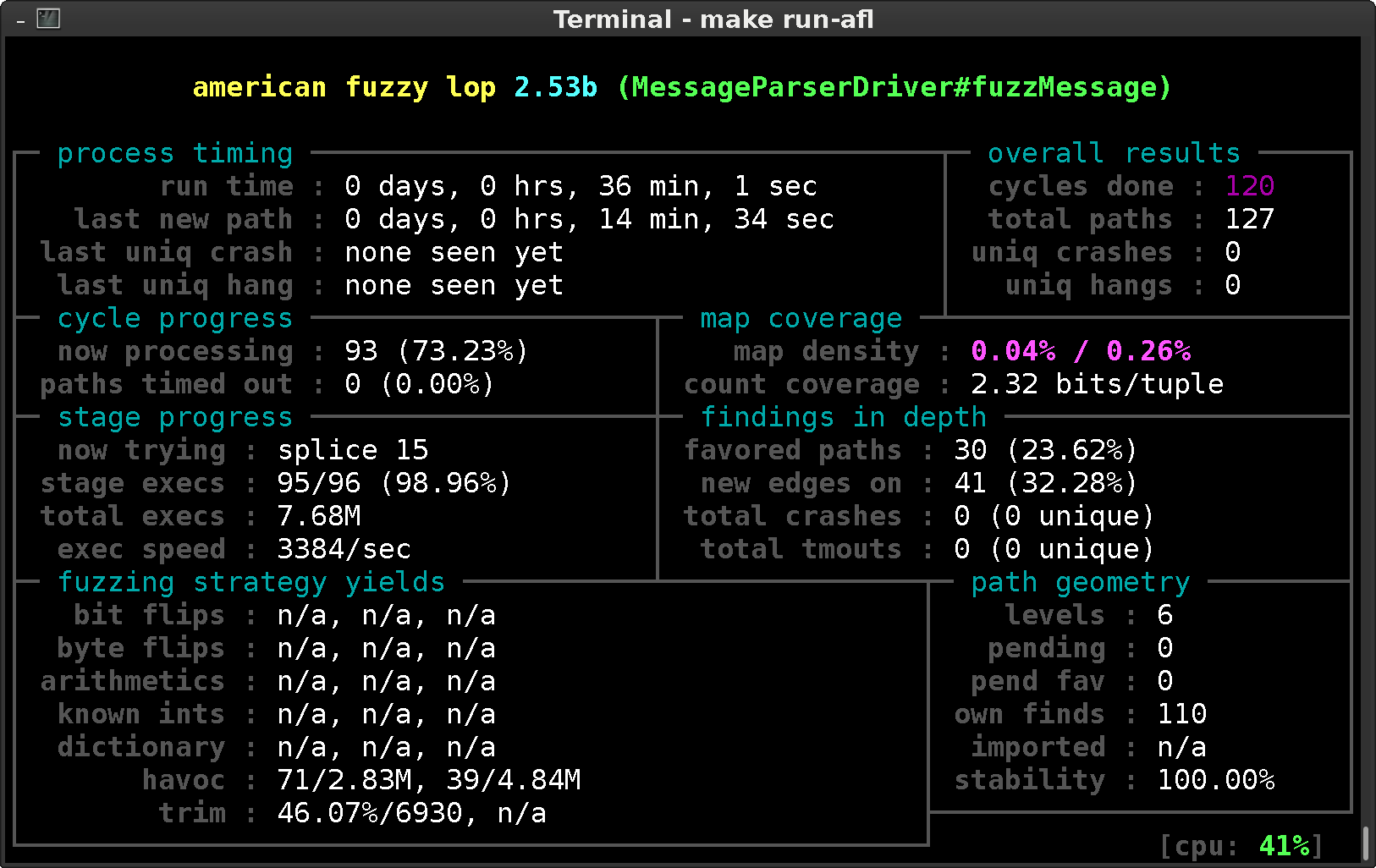Click the uniq crashes value '0'
Viewport: 1376px width, 868px height.
1233,252
